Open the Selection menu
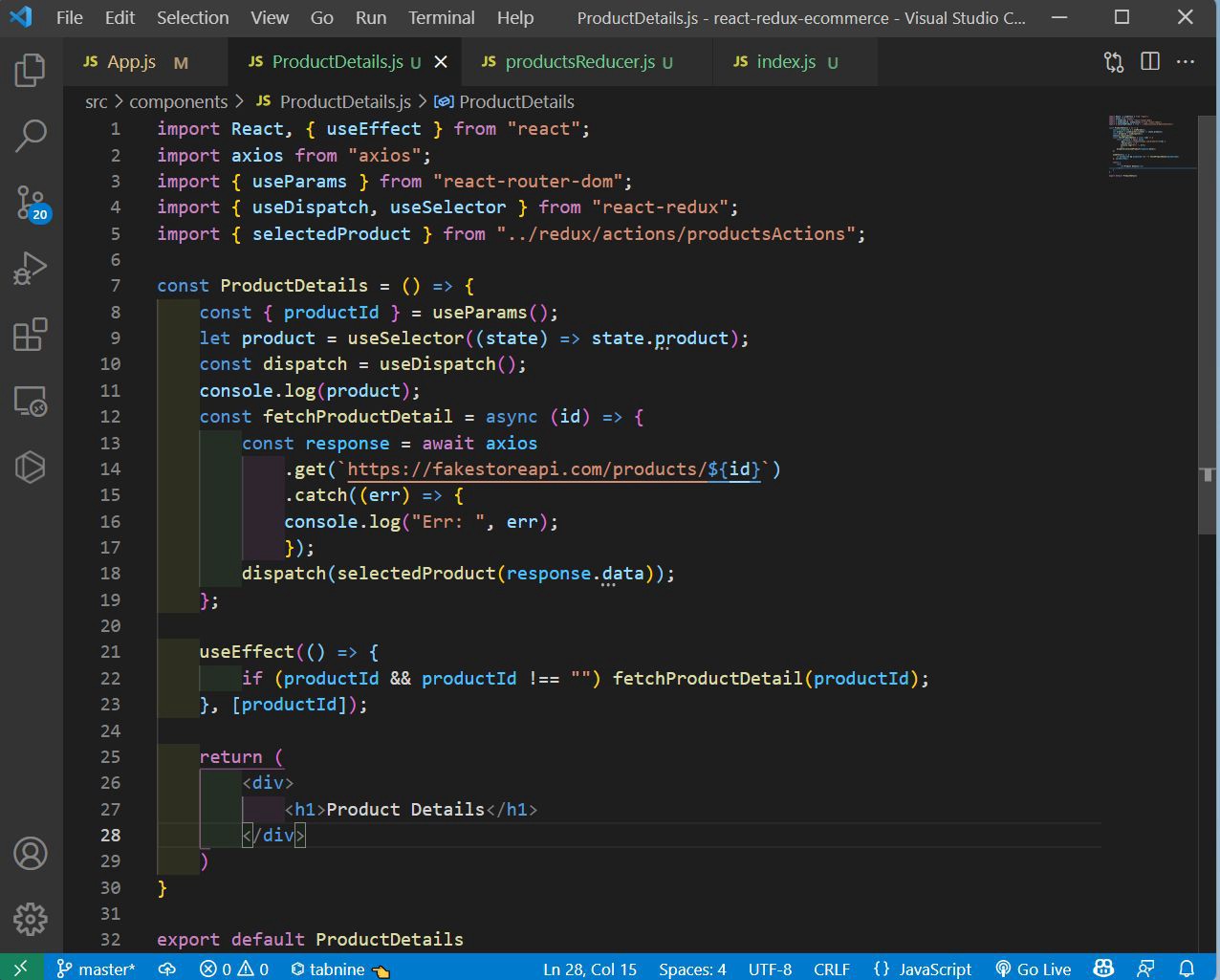This screenshot has width=1220, height=980. pos(193,17)
